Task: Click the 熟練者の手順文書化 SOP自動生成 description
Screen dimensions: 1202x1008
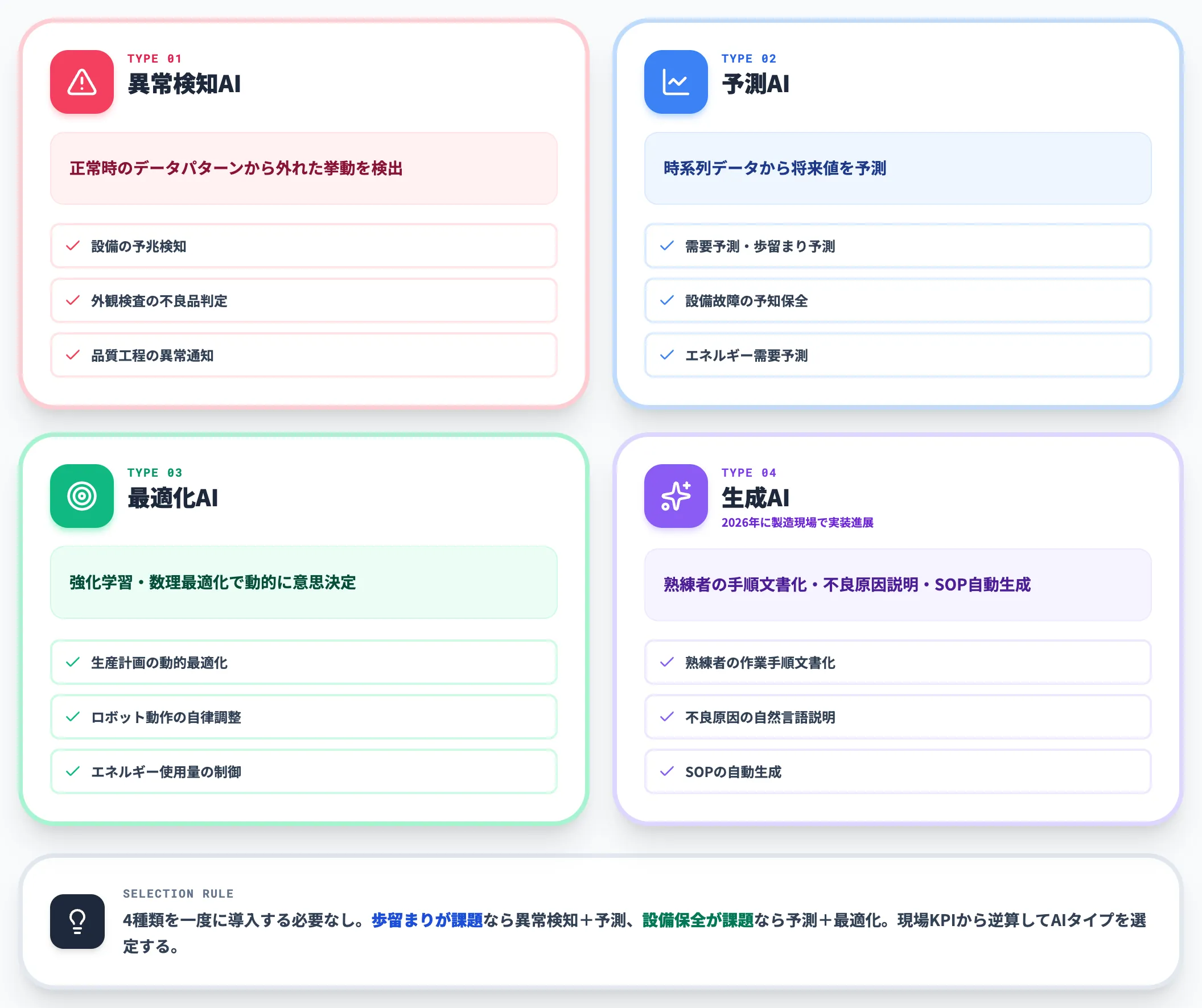Action: pos(847,585)
